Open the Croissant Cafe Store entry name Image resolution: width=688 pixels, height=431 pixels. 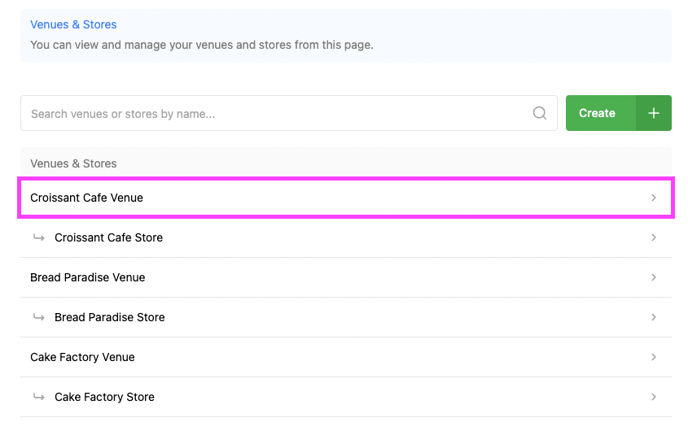(108, 238)
